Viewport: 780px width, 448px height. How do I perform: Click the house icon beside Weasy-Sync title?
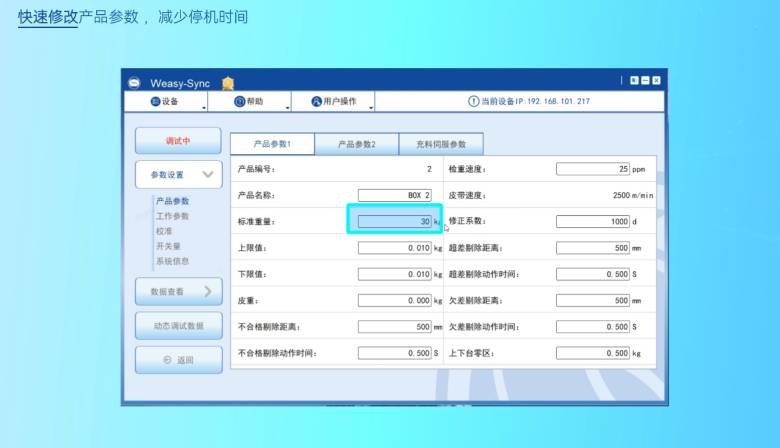228,83
